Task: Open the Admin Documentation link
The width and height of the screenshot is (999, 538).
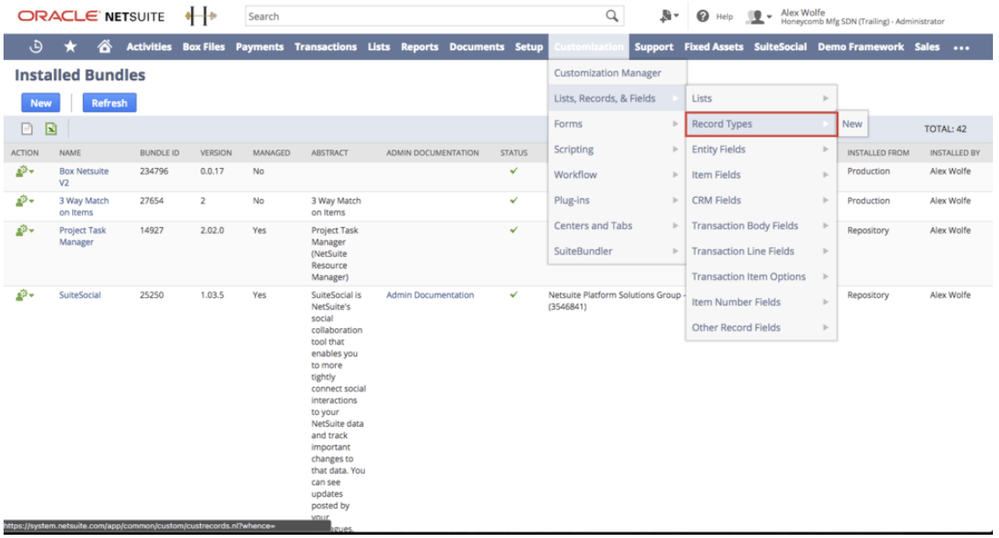Action: coord(430,294)
